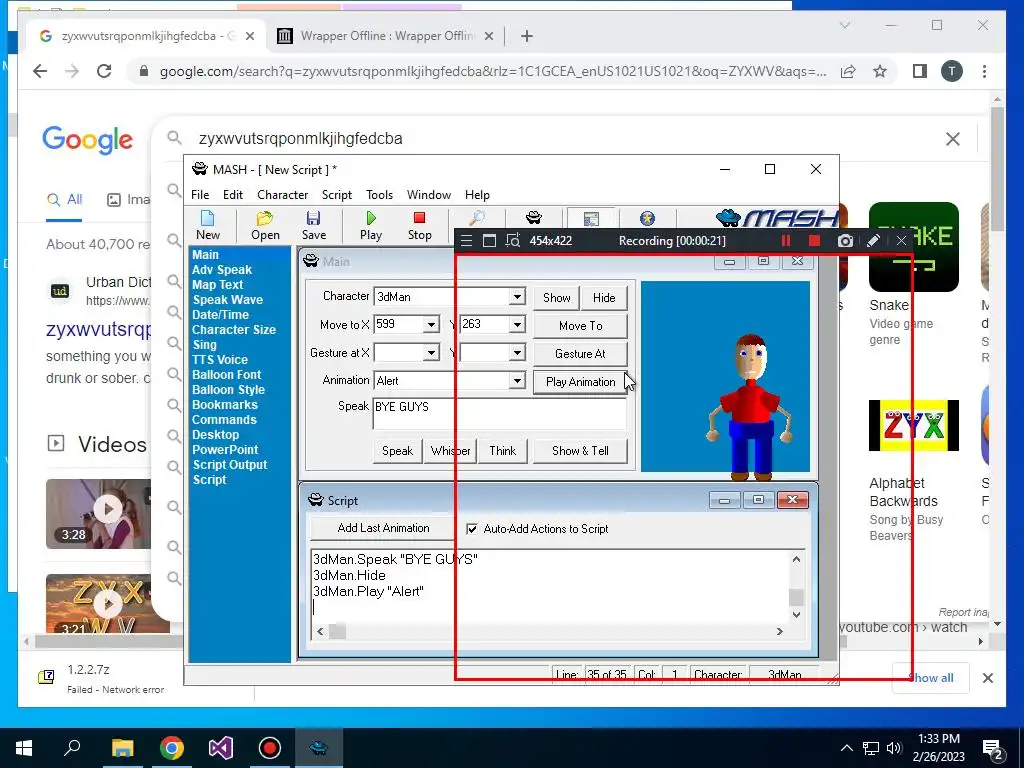
Task: Create a New script in MASH toolbar
Action: [208, 225]
